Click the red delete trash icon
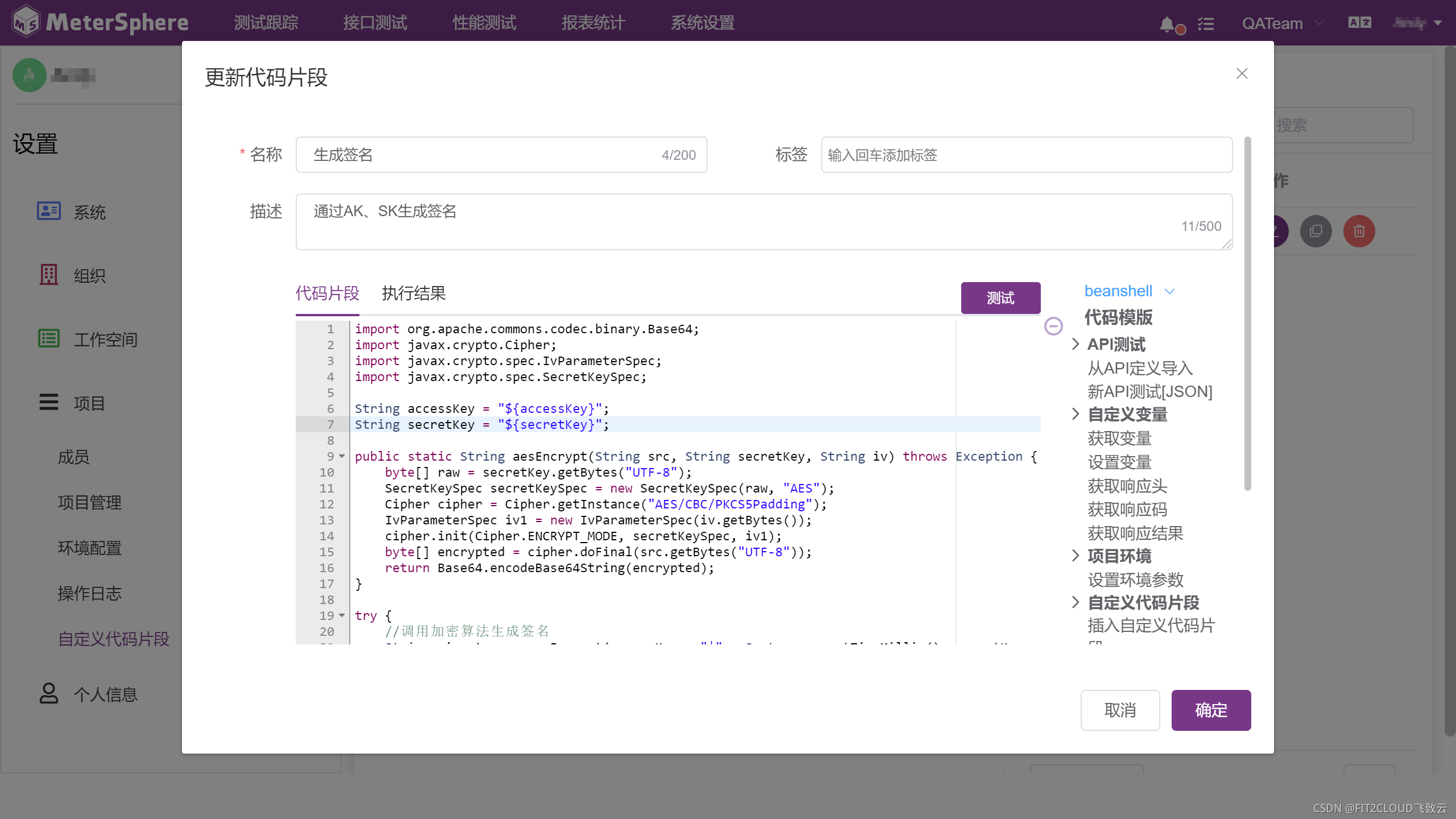 pyautogui.click(x=1359, y=231)
